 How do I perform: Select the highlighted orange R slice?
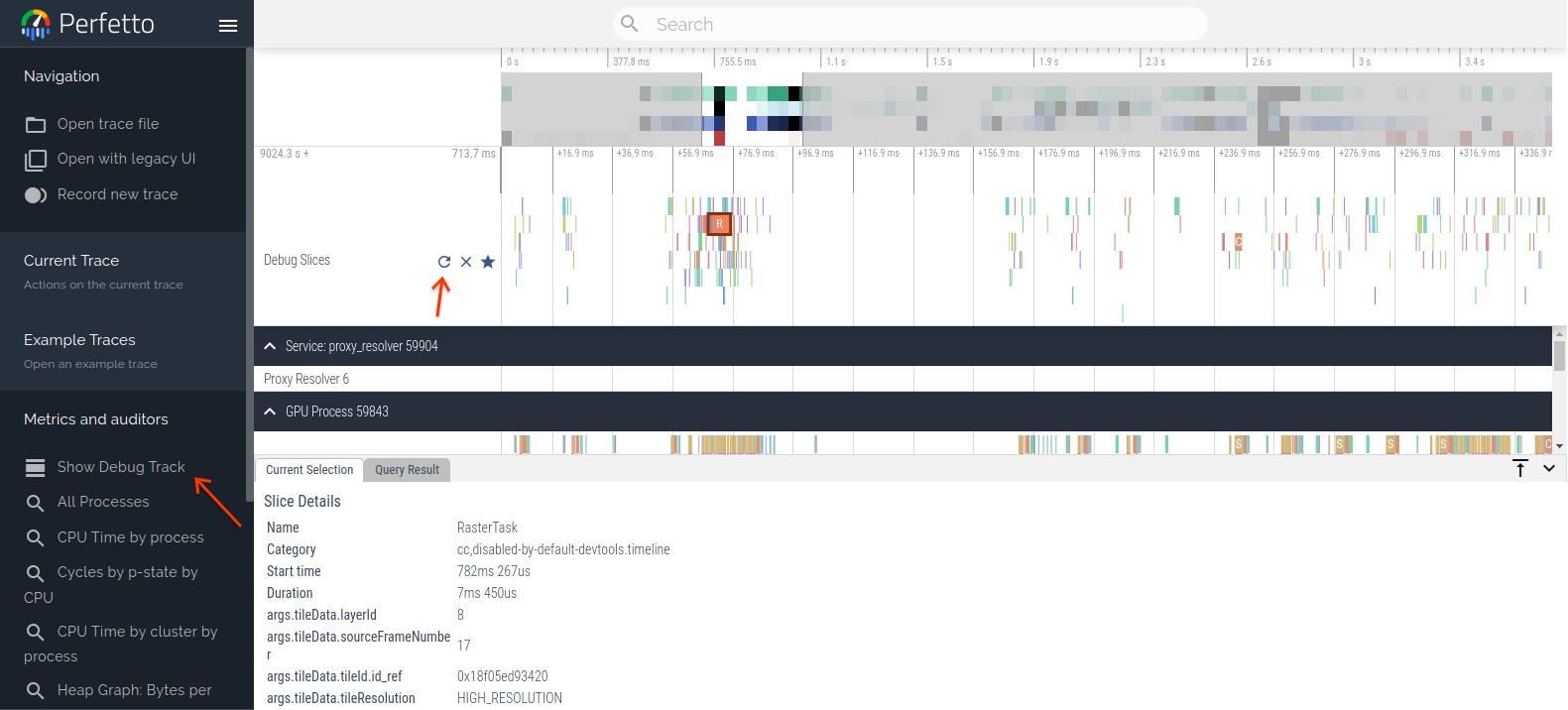[x=719, y=224]
